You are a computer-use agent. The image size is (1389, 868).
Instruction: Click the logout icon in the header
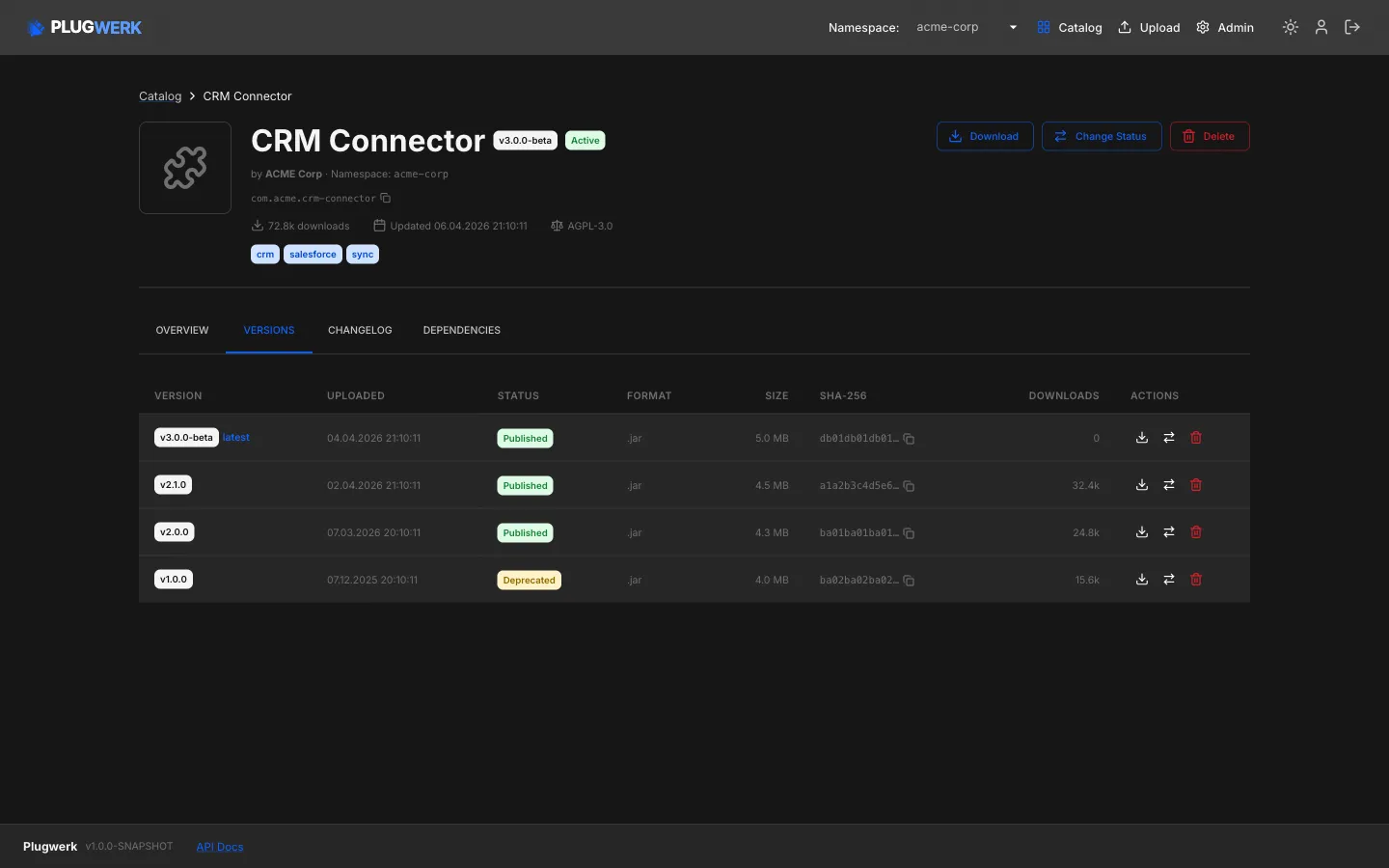pyautogui.click(x=1352, y=27)
